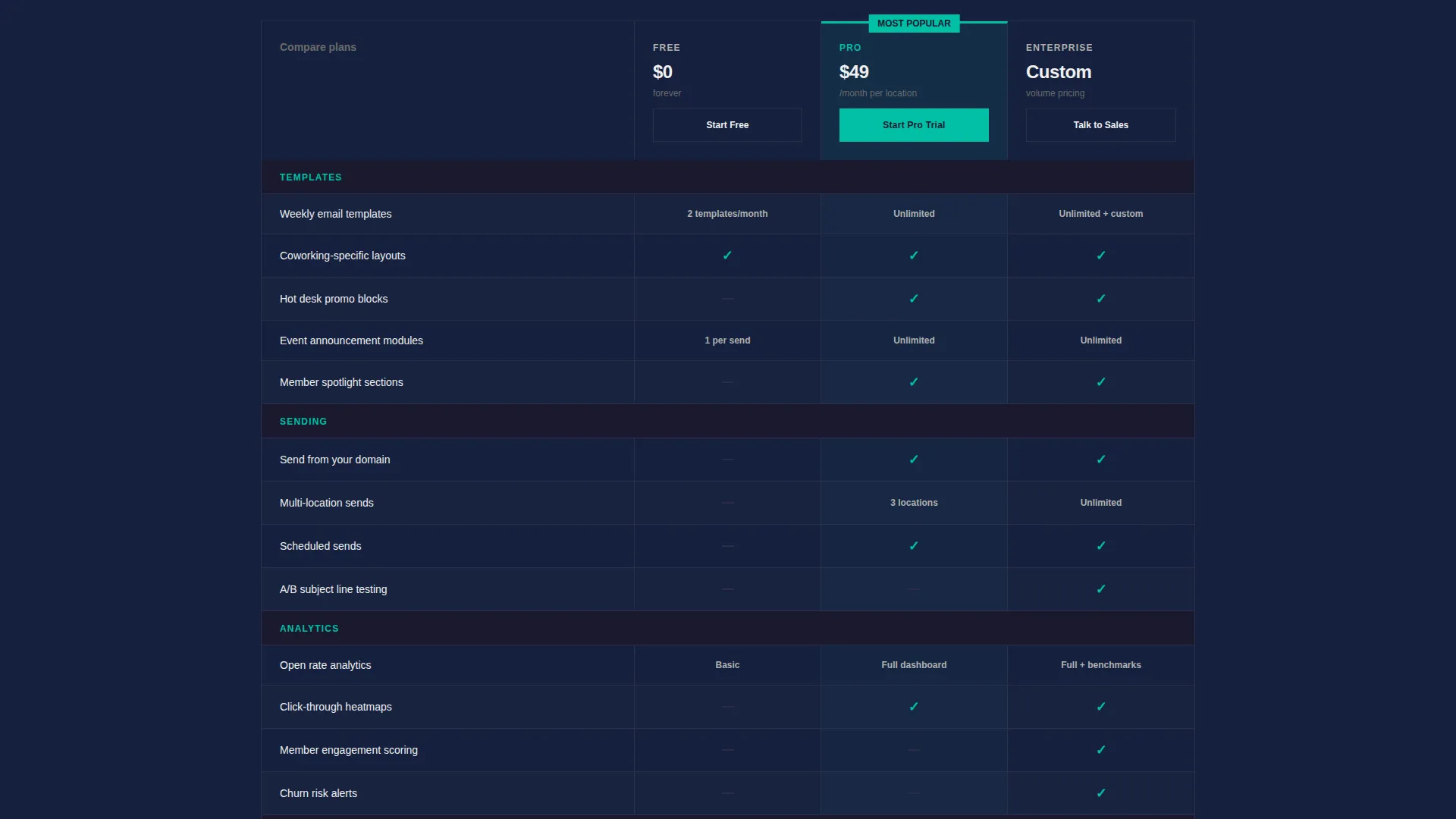Click the ENTERPRISE plan name

[x=1059, y=48]
